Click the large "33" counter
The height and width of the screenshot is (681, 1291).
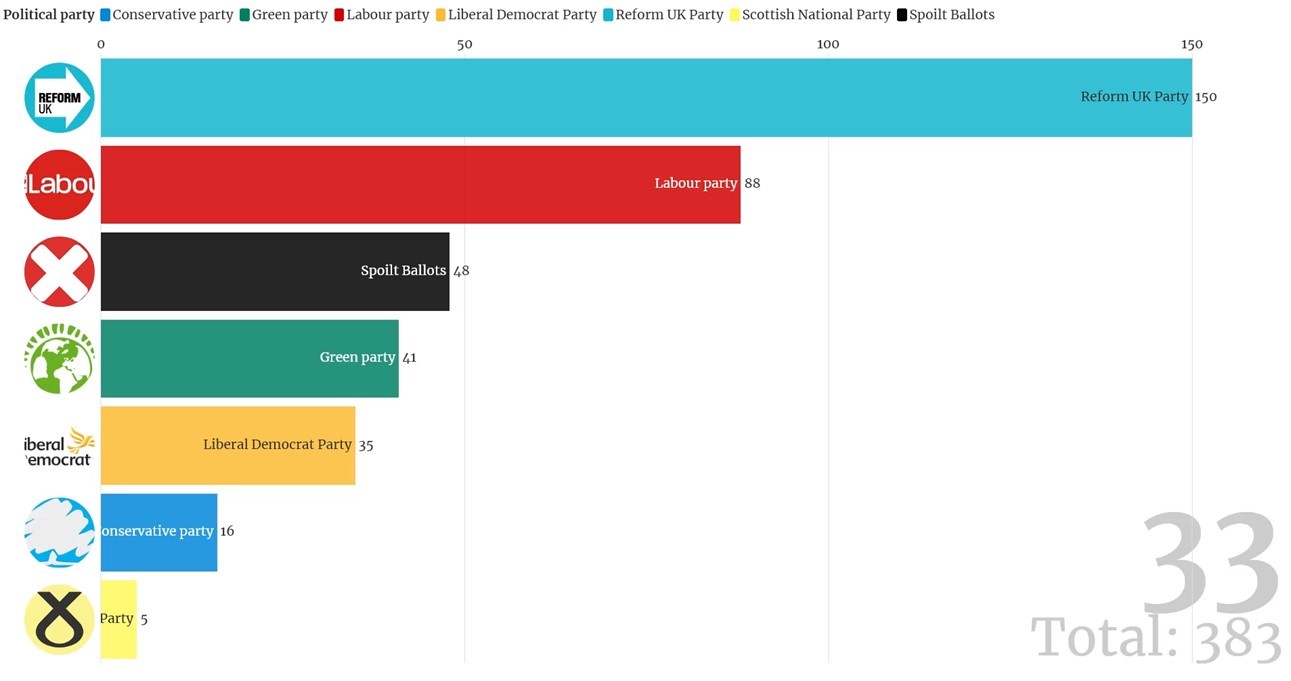(x=1210, y=564)
